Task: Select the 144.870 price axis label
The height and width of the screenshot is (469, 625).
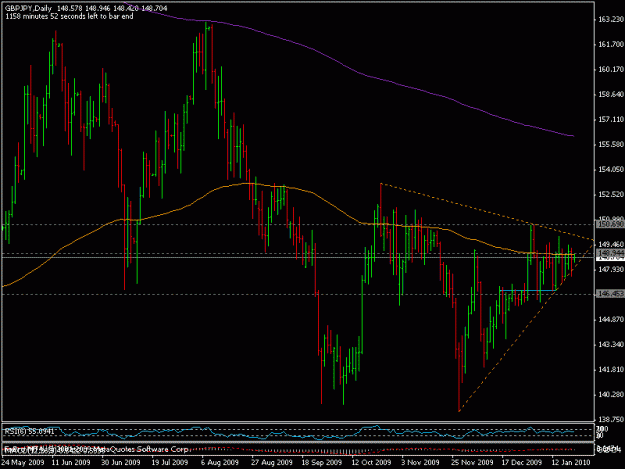Action: (x=611, y=320)
